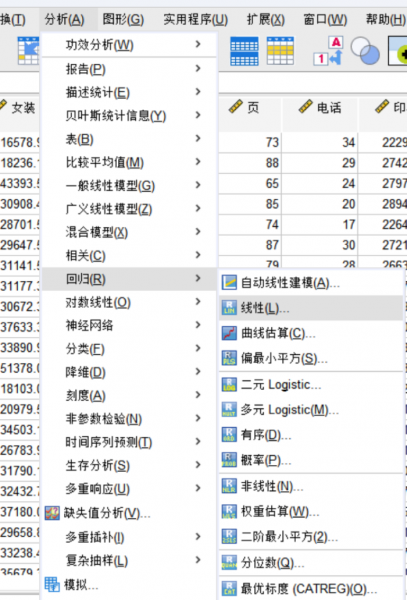The width and height of the screenshot is (407, 600).
Task: Click the yellow and blue grid toolbar icon
Action: tap(280, 51)
